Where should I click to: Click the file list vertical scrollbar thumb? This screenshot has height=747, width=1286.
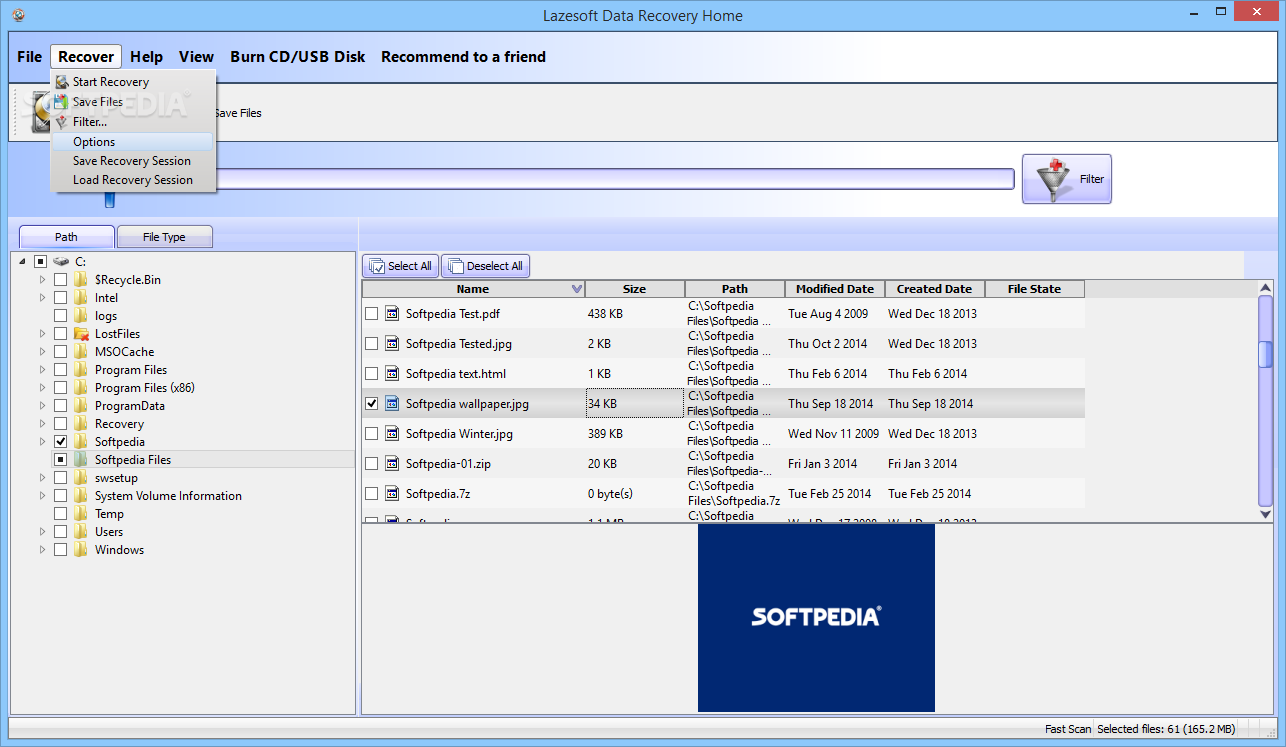(1265, 355)
